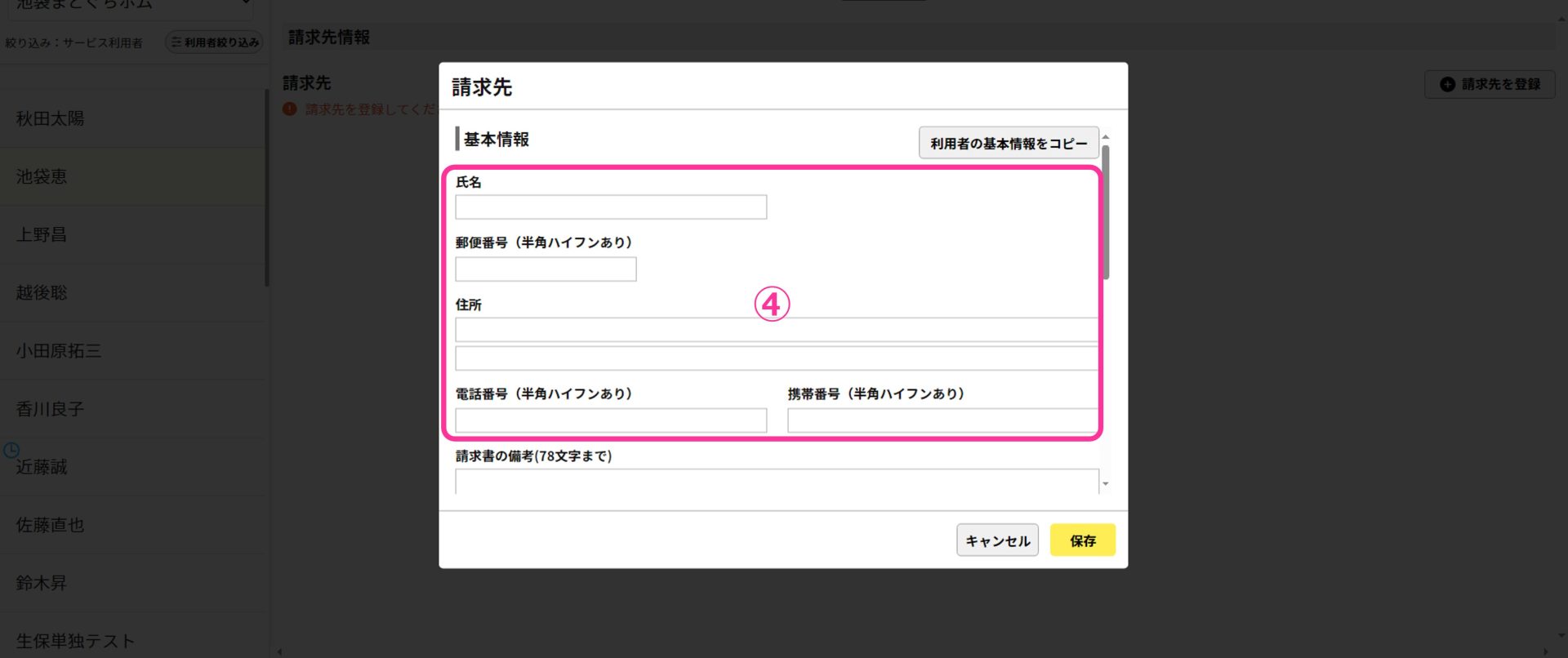Image resolution: width=1568 pixels, height=658 pixels.
Task: Select user 鈴木昇 in the list
Action: click(132, 583)
